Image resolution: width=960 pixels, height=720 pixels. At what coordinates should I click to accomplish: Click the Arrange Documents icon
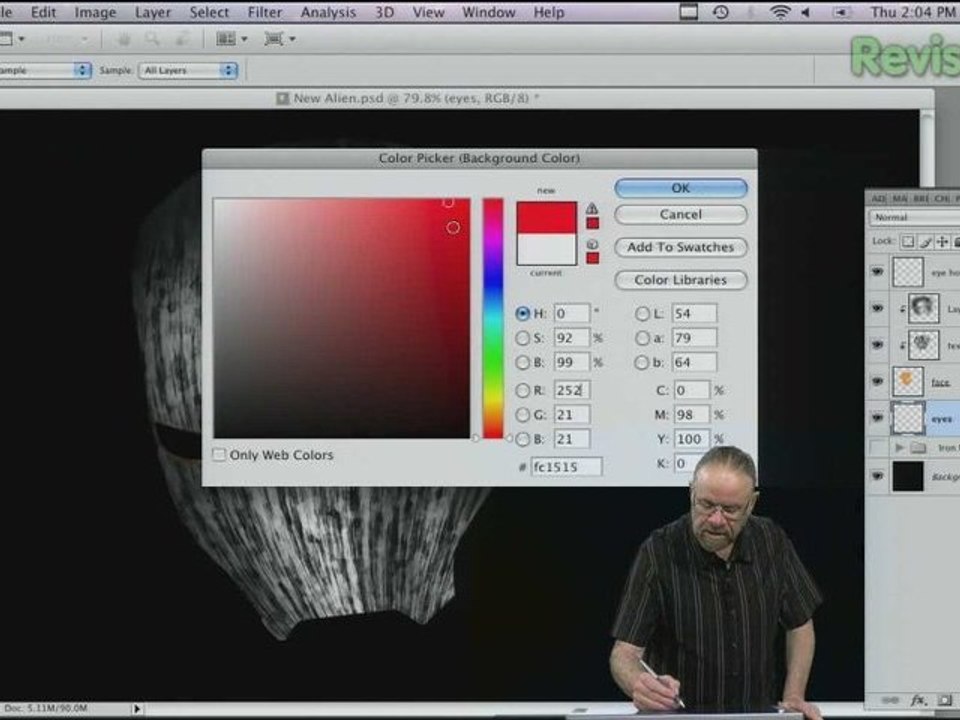[225, 39]
